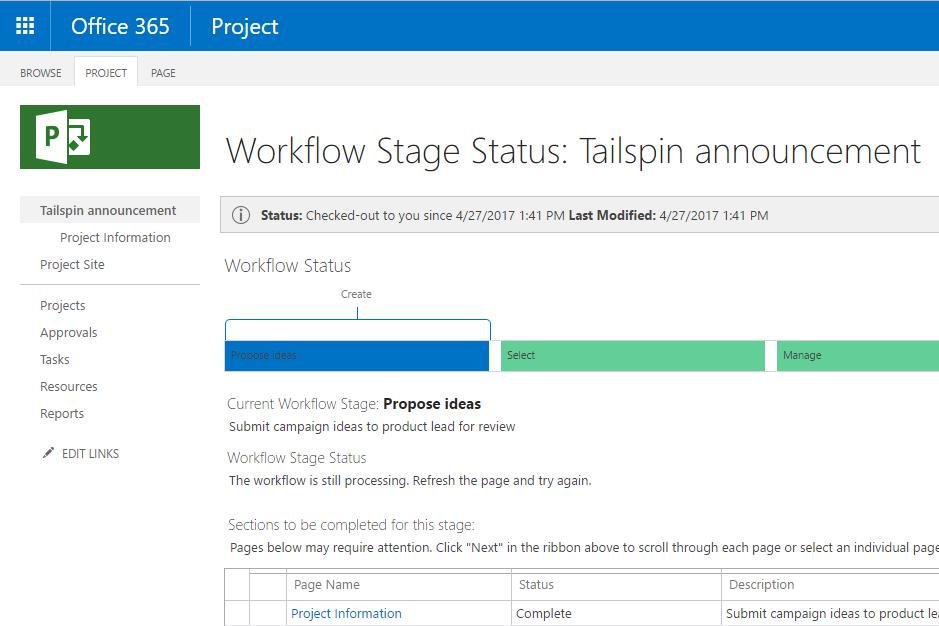Click the Description column header
The width and height of the screenshot is (939, 626).
coord(761,585)
